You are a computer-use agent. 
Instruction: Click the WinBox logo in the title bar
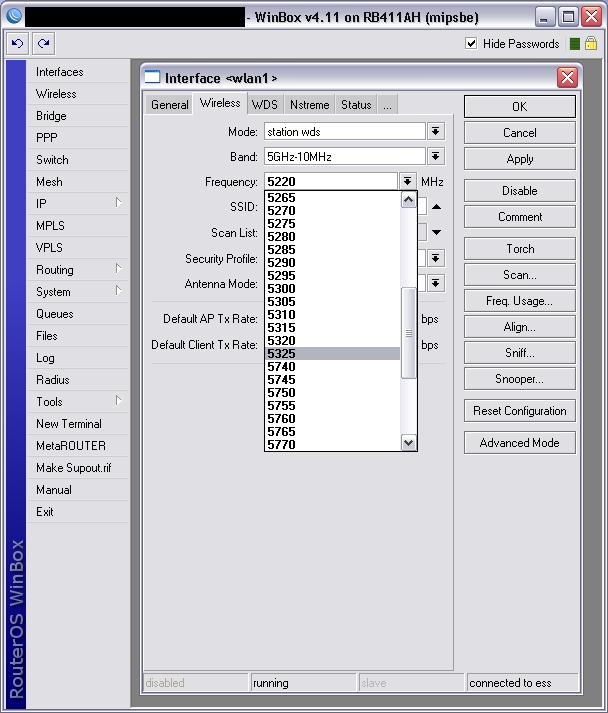(14, 17)
